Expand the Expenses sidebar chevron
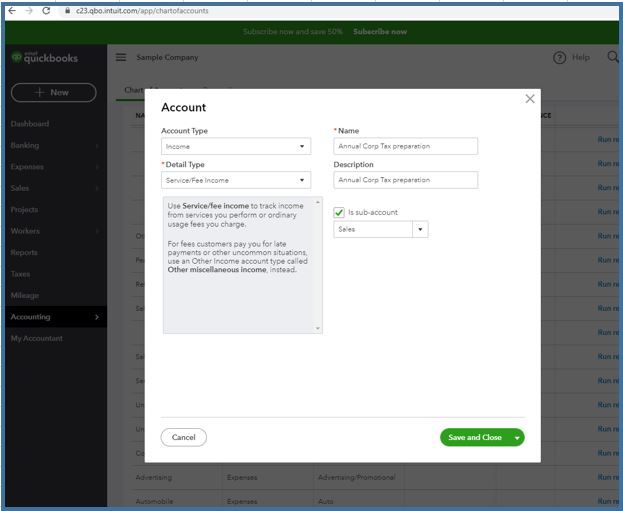 tap(97, 167)
